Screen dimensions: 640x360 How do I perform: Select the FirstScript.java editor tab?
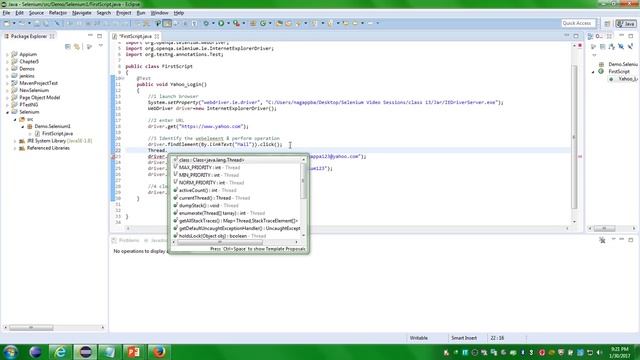pos(135,36)
